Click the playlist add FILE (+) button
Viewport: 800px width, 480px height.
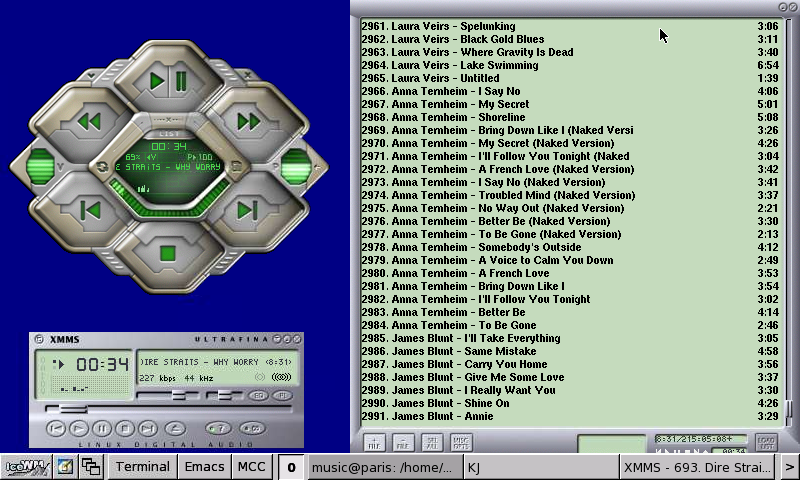374,442
